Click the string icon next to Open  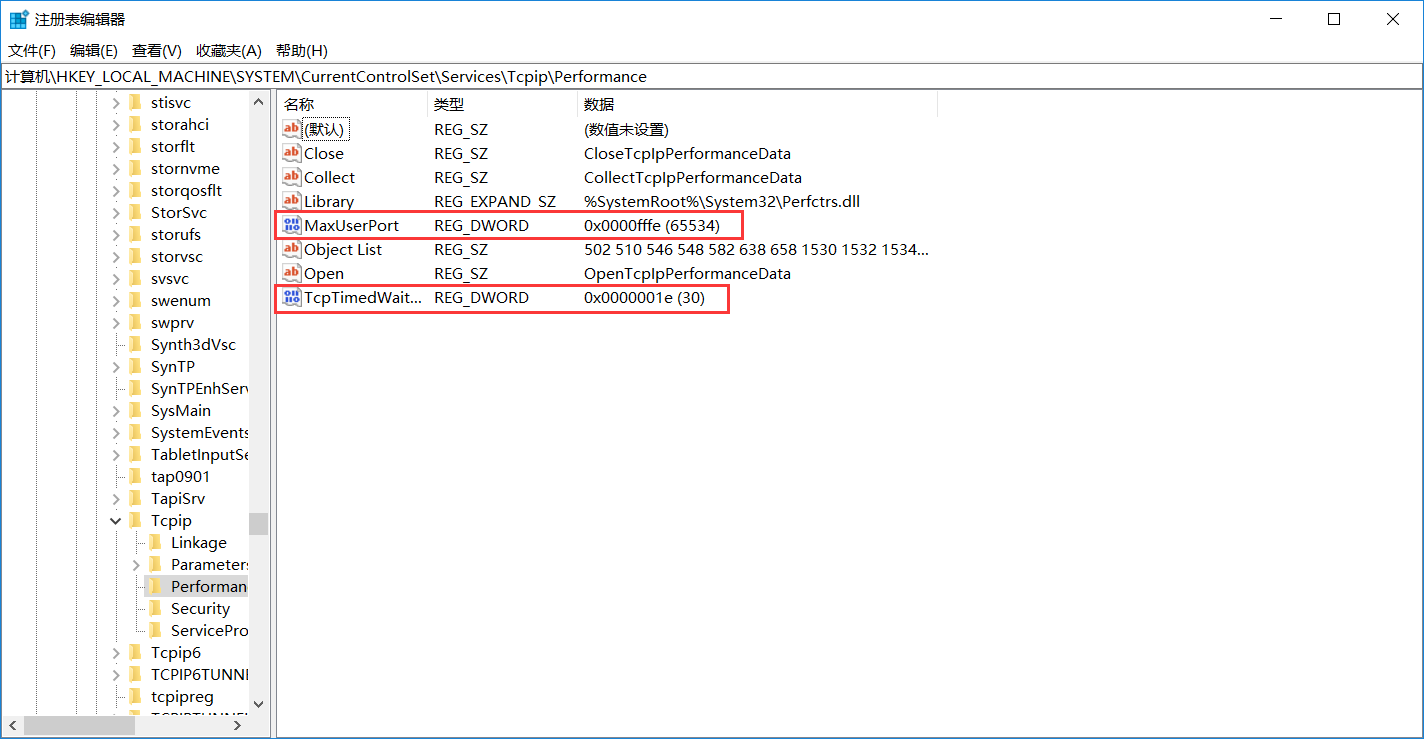pyautogui.click(x=291, y=273)
